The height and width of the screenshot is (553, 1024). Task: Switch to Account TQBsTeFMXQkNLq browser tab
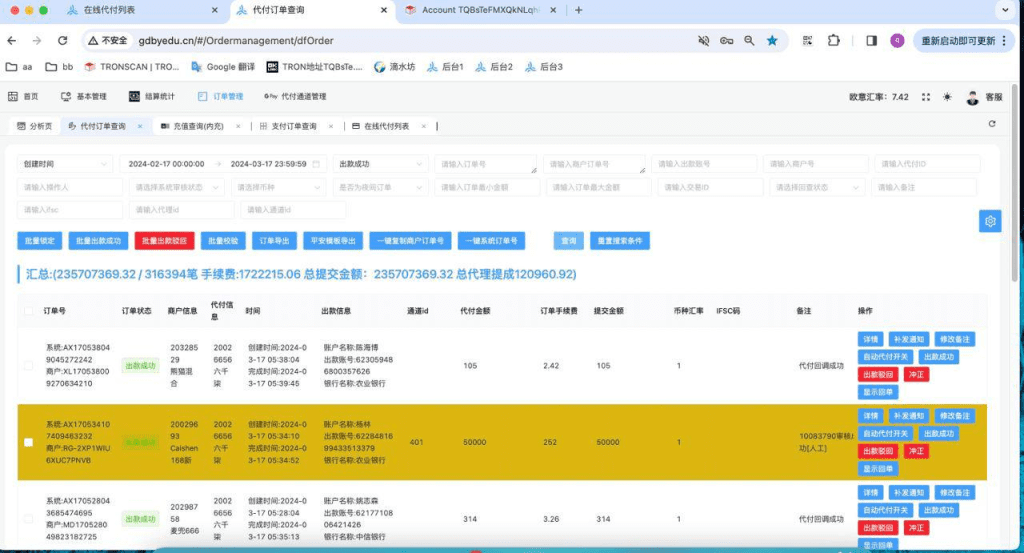[x=481, y=10]
